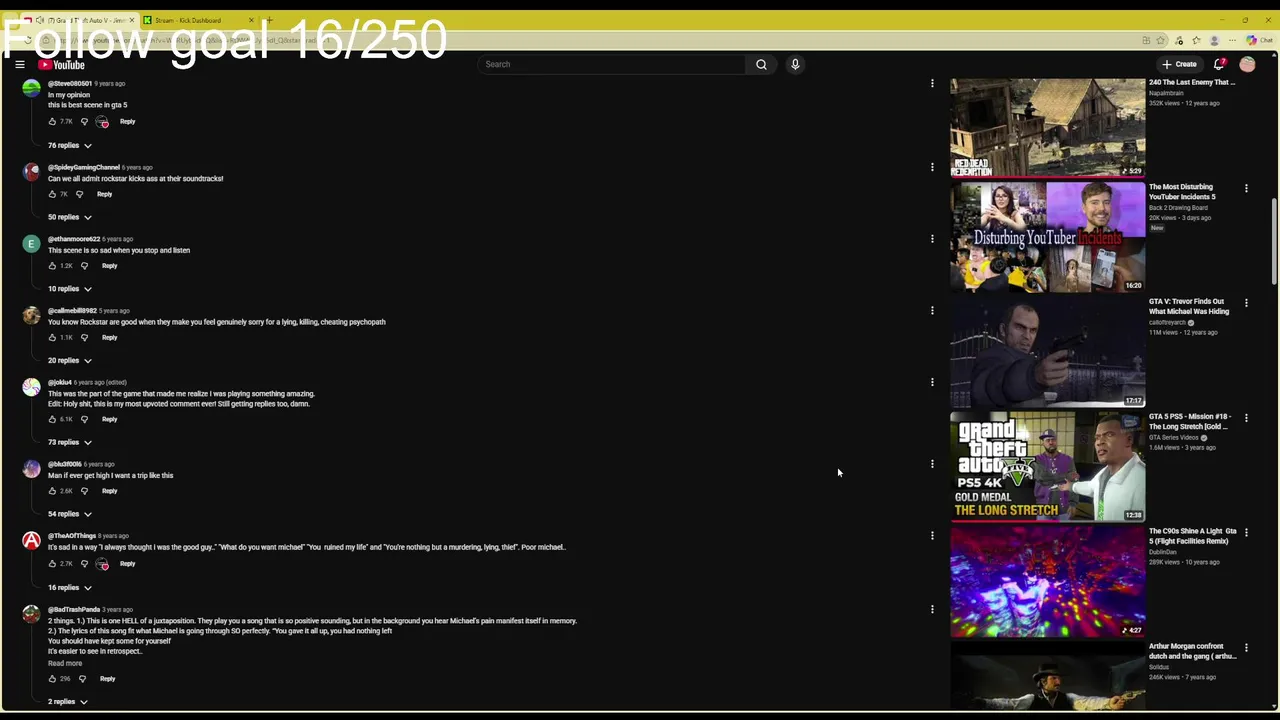This screenshot has width=1280, height=720.
Task: Like @TheAofThings comment with 2.7K likes
Action: coord(53,563)
